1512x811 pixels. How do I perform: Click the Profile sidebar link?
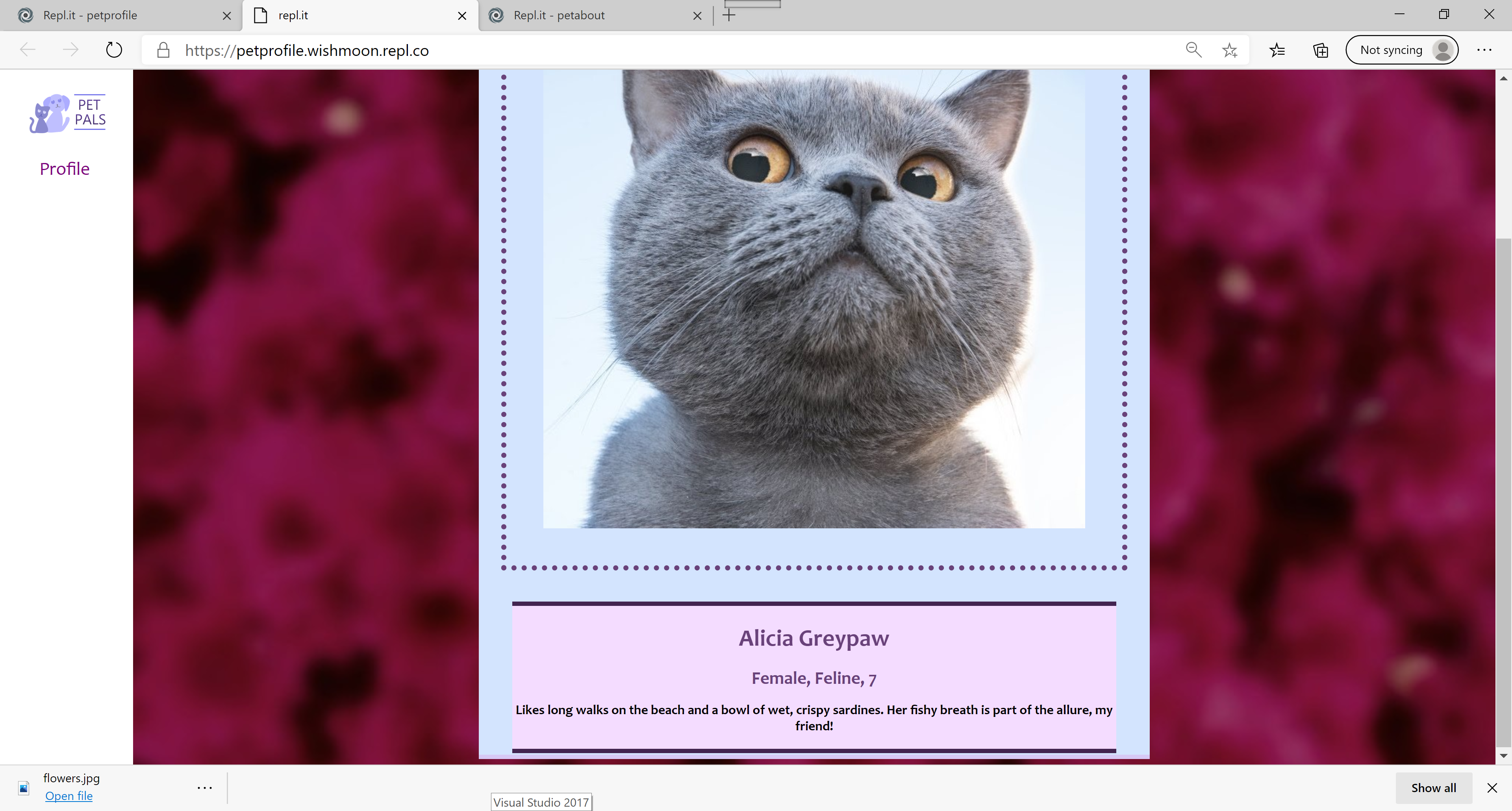pyautogui.click(x=65, y=169)
